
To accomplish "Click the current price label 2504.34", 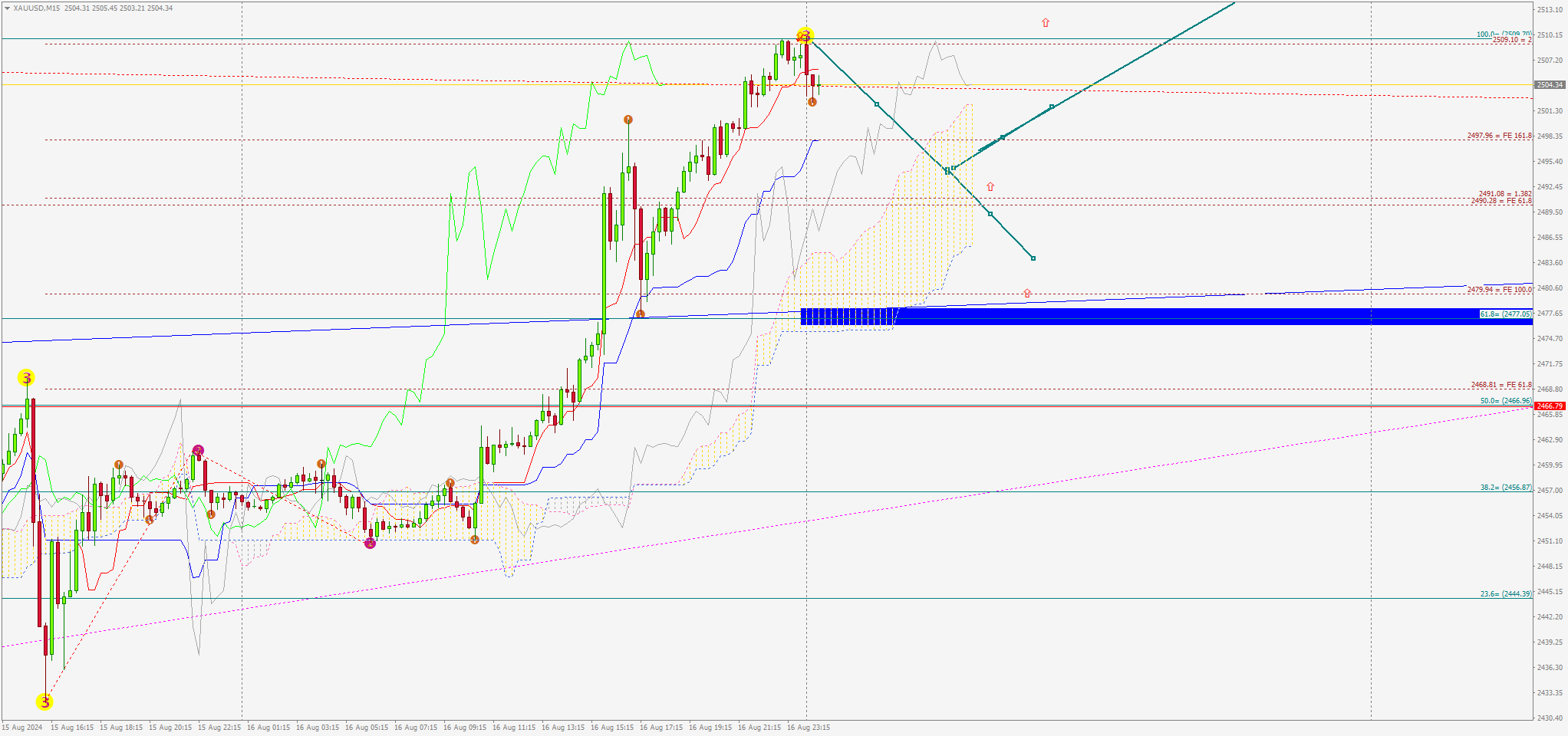I will (1549, 85).
